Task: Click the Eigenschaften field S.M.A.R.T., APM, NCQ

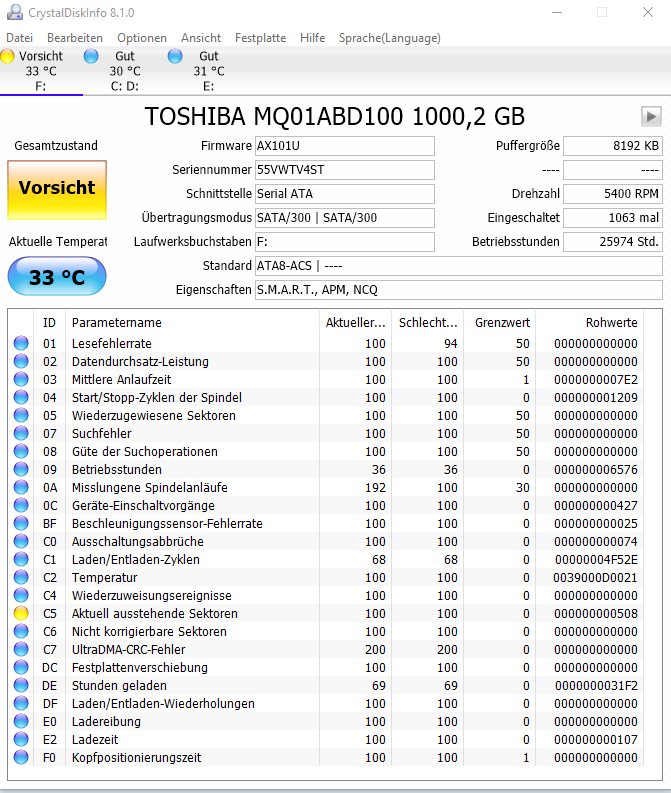Action: (x=459, y=290)
